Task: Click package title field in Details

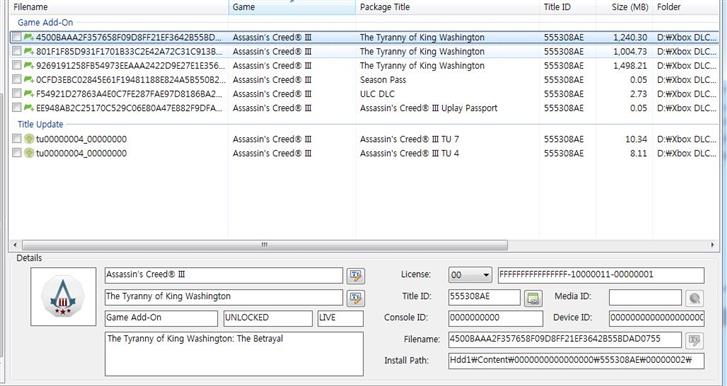Action: click(x=224, y=297)
